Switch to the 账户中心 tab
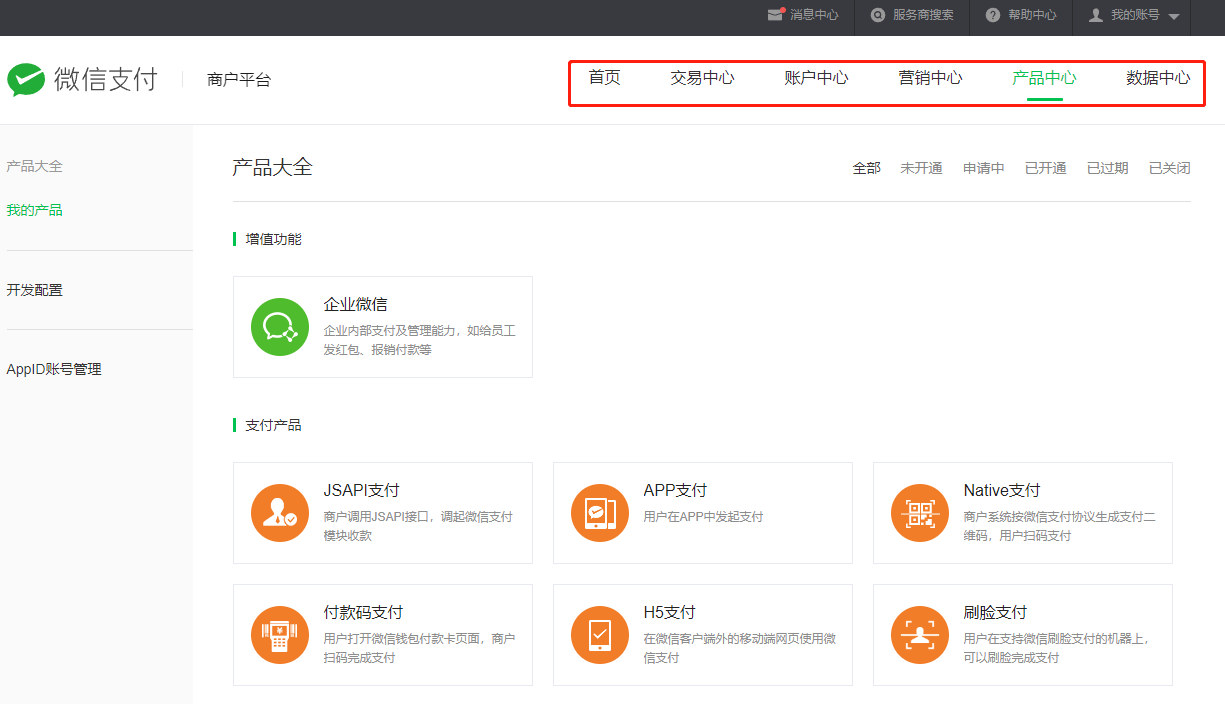 (x=816, y=78)
